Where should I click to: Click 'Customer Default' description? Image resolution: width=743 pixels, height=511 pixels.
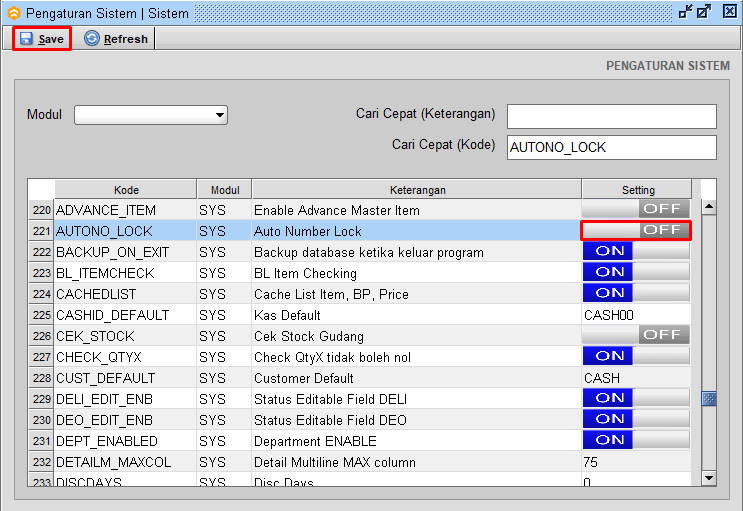[304, 378]
